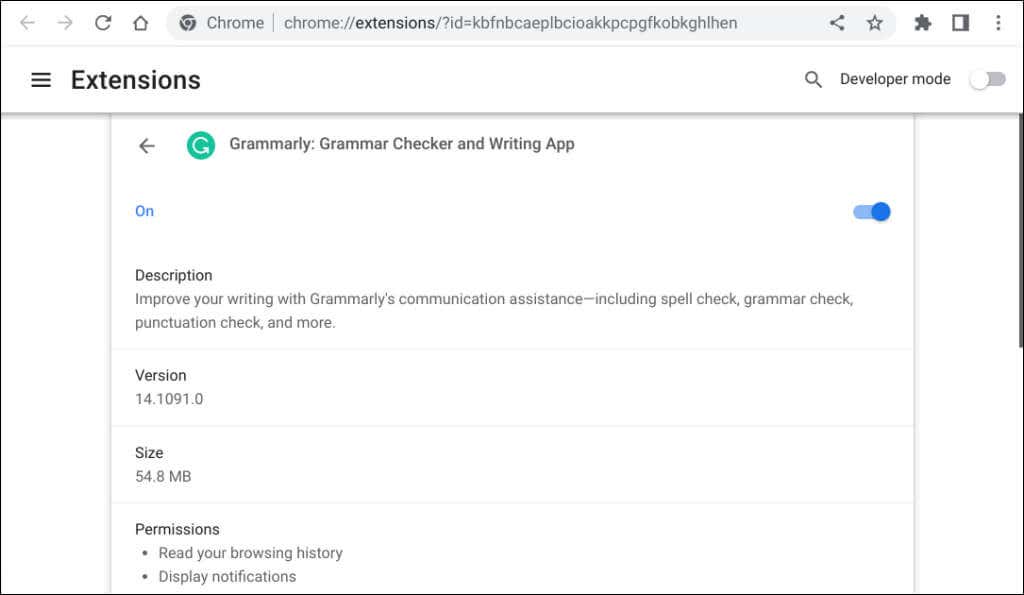Click the Grammarly logo icon
The image size is (1024, 595).
point(200,145)
